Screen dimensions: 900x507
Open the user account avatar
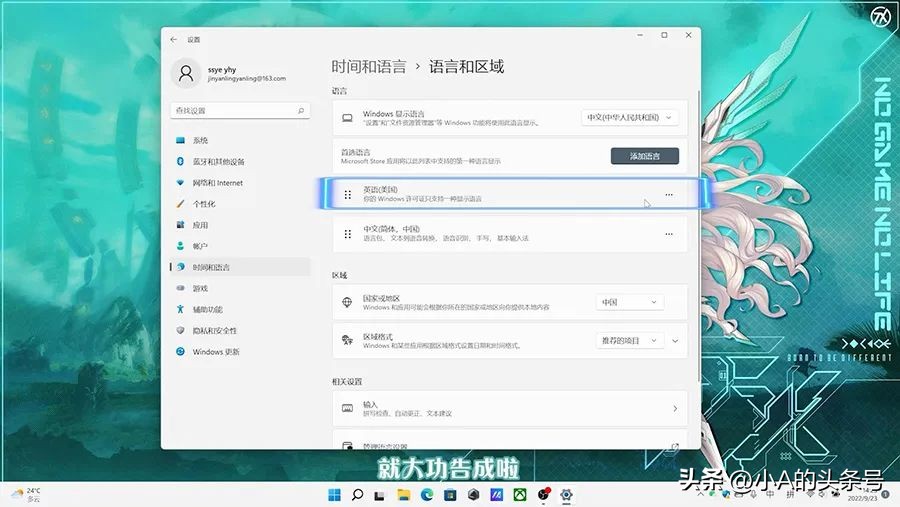point(186,73)
